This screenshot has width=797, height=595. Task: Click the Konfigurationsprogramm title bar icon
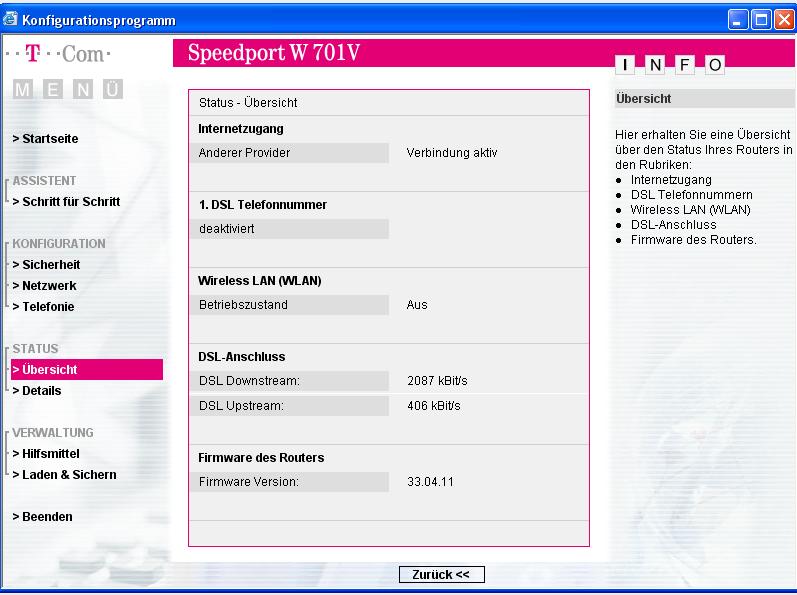[10, 20]
